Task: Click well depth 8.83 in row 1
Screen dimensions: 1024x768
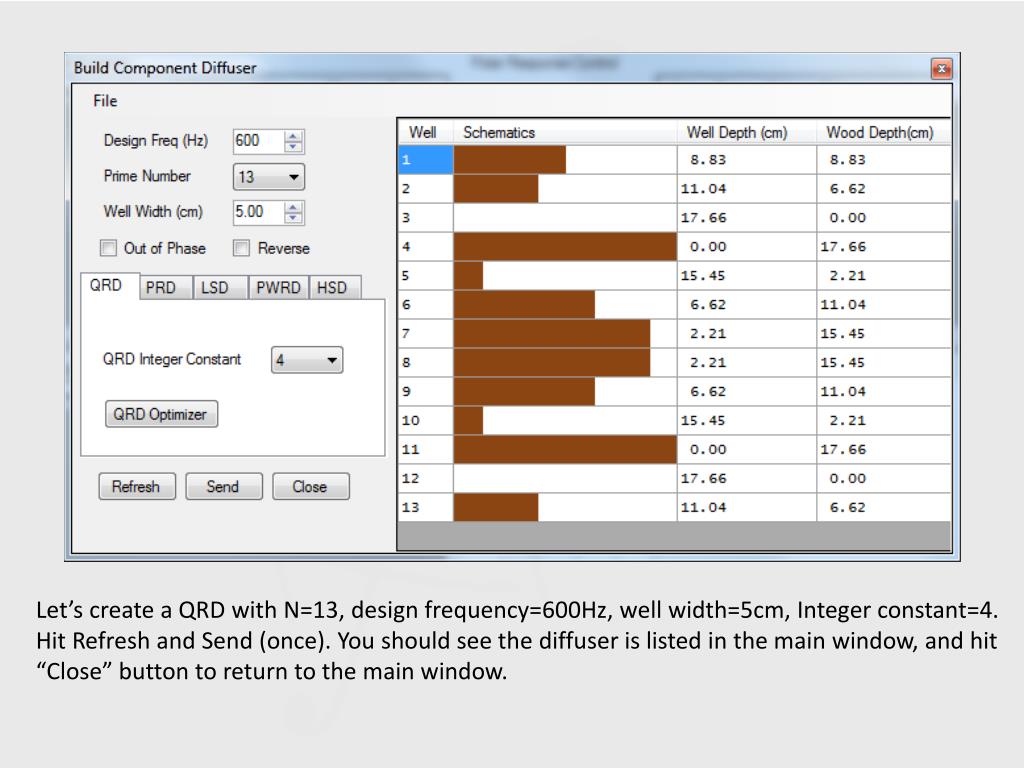Action: (746, 159)
